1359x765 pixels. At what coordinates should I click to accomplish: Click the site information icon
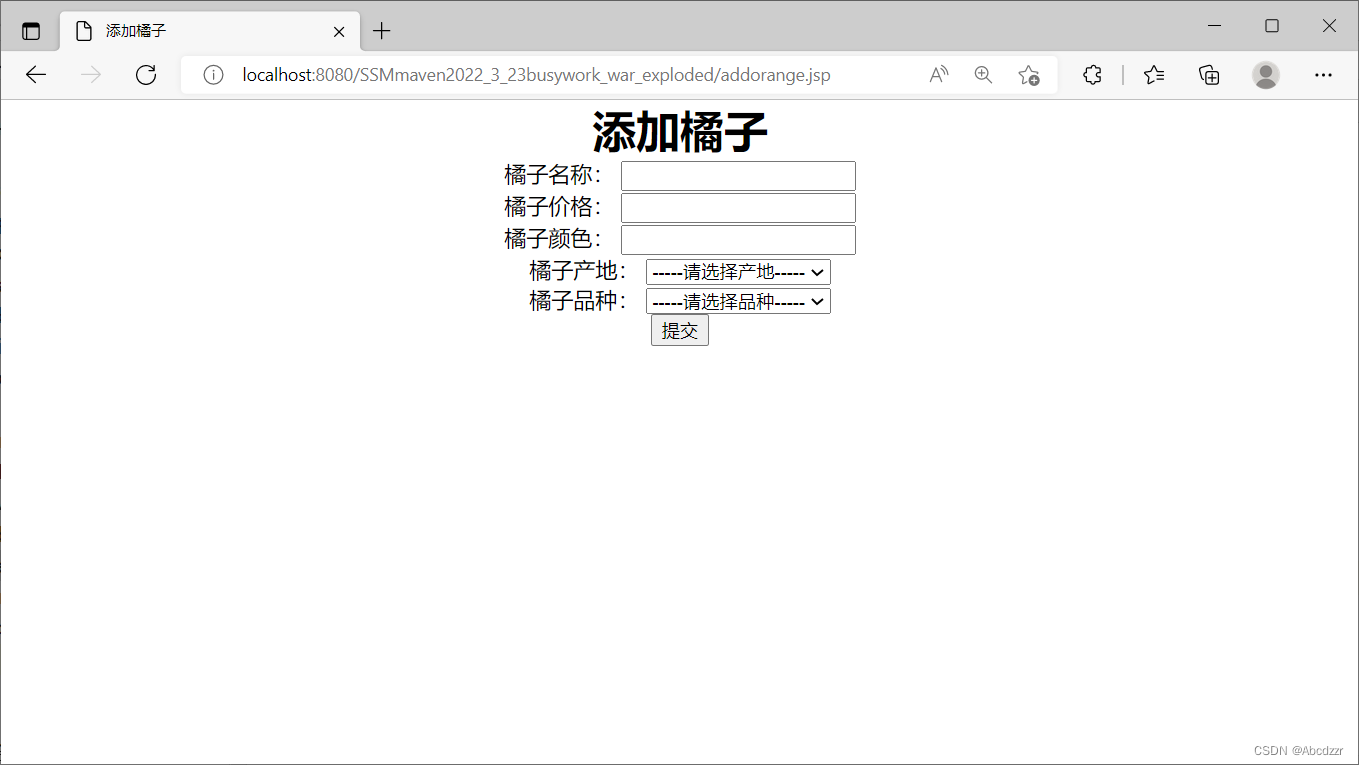(x=213, y=75)
